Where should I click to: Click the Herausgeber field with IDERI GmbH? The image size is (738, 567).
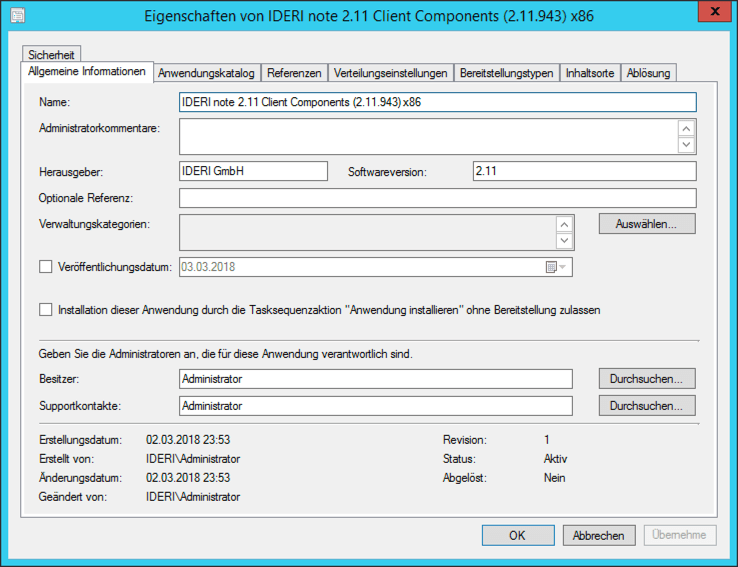tap(253, 171)
